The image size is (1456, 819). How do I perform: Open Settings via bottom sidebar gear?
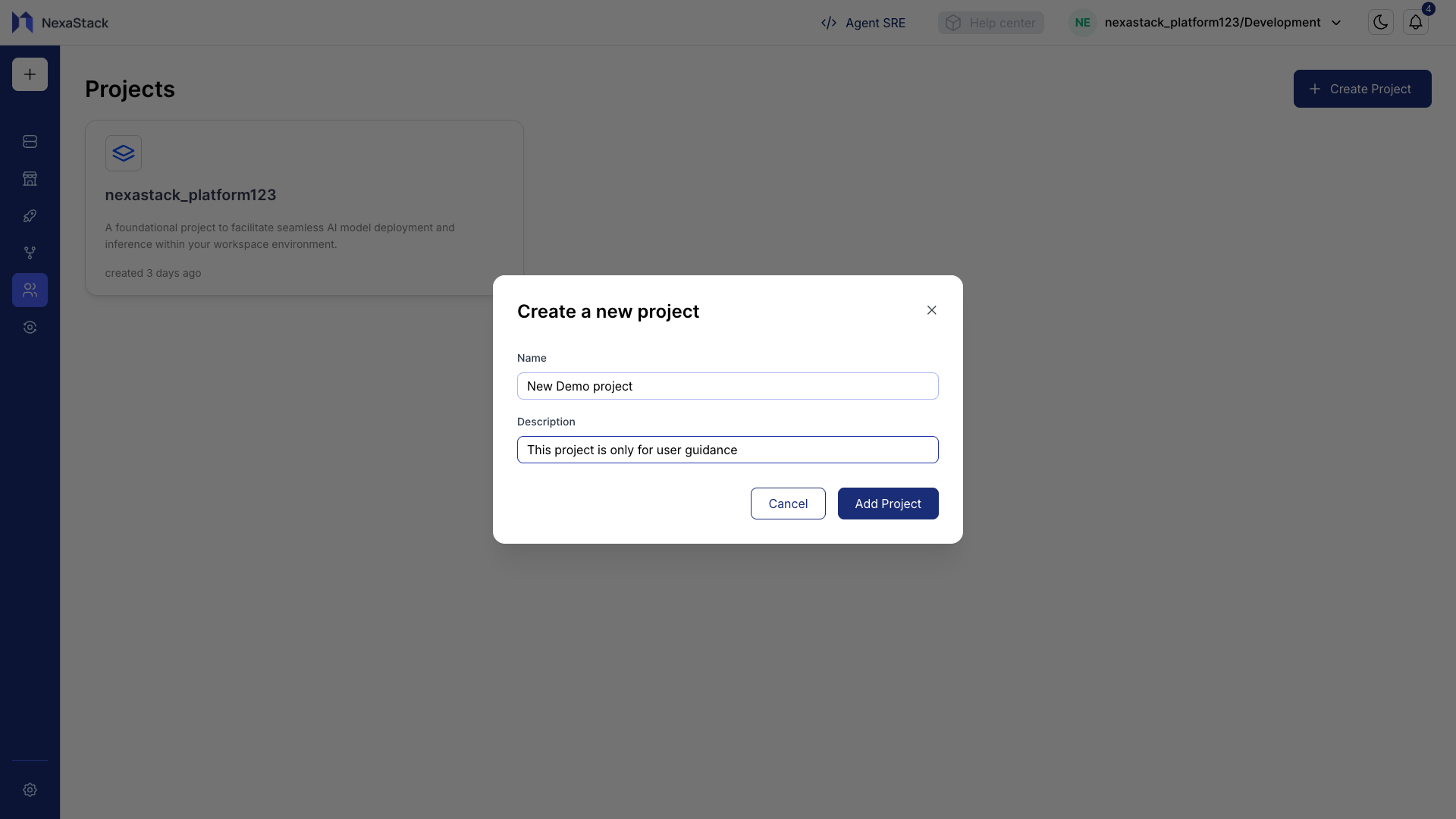(x=30, y=790)
